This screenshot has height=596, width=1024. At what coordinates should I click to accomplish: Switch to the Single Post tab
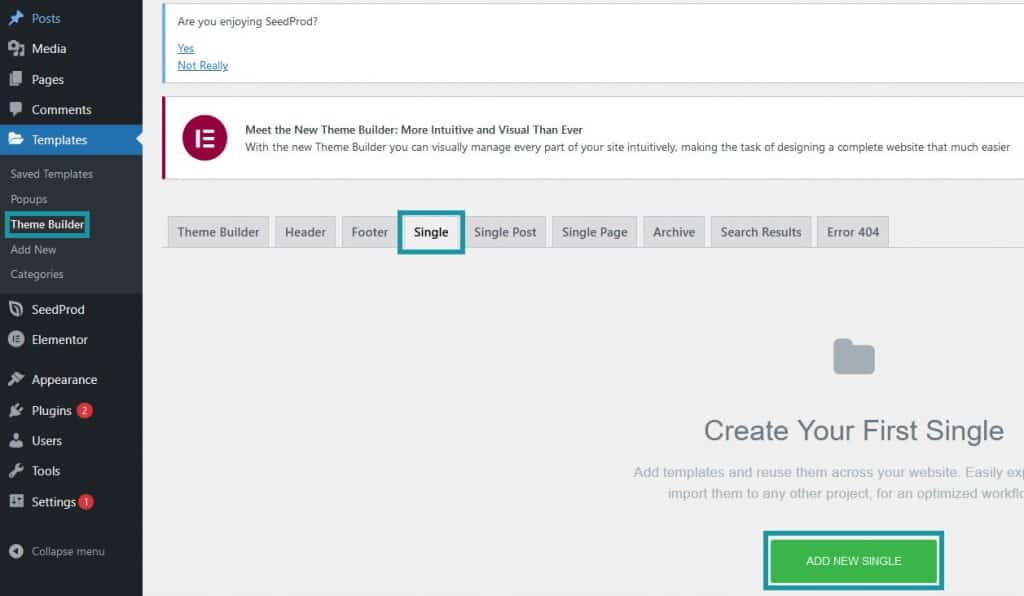tap(506, 231)
